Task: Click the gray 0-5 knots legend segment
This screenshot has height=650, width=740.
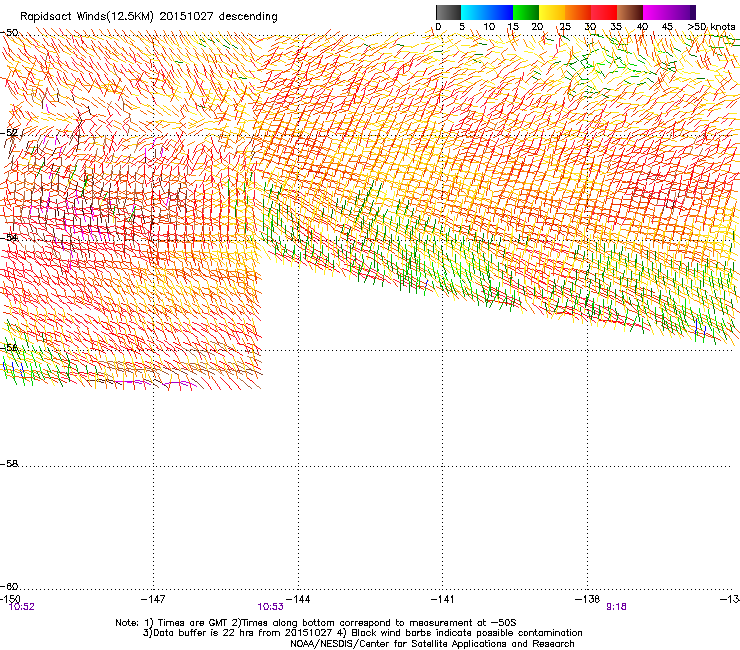Action: point(448,12)
